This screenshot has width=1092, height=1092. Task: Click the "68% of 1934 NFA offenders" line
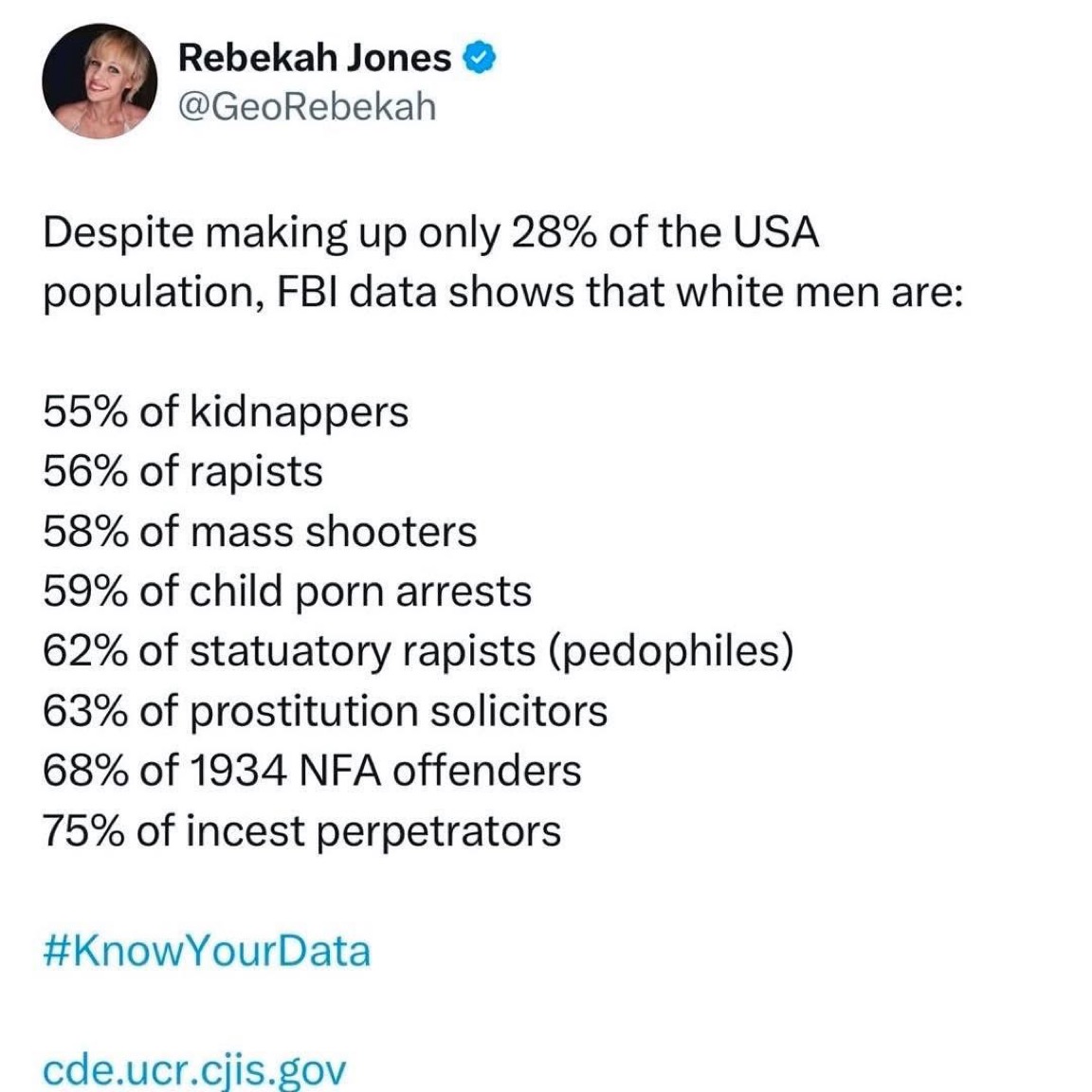[x=312, y=771]
